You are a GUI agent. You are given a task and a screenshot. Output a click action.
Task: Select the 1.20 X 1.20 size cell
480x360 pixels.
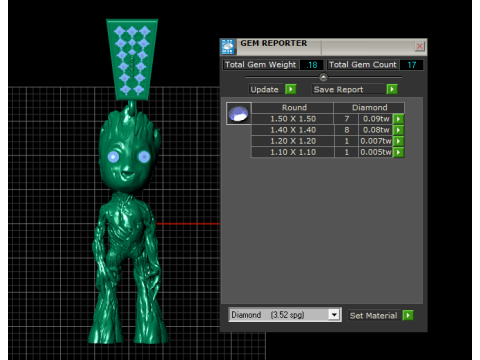tap(293, 141)
